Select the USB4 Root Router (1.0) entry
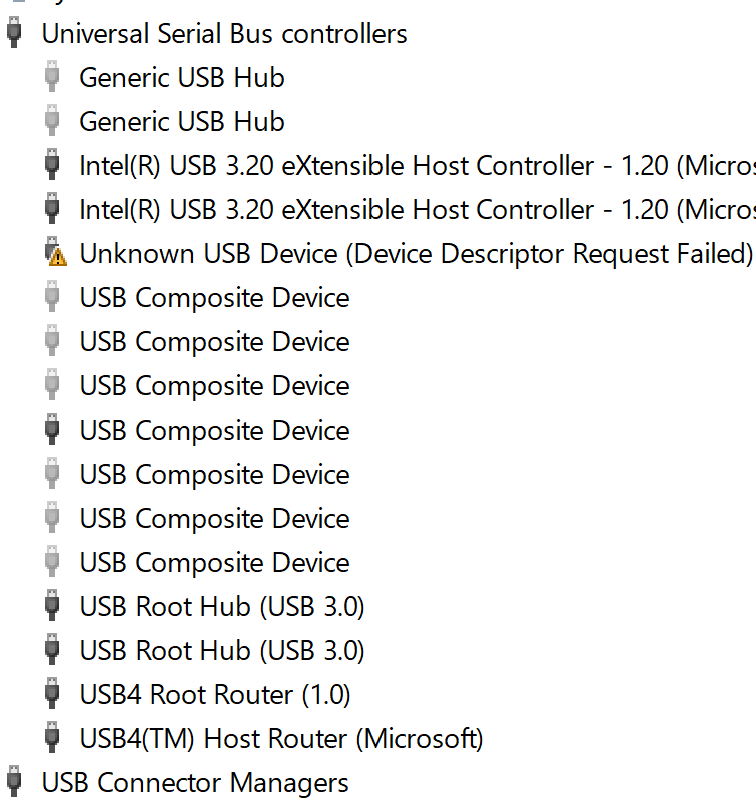This screenshot has width=756, height=808. click(x=214, y=694)
